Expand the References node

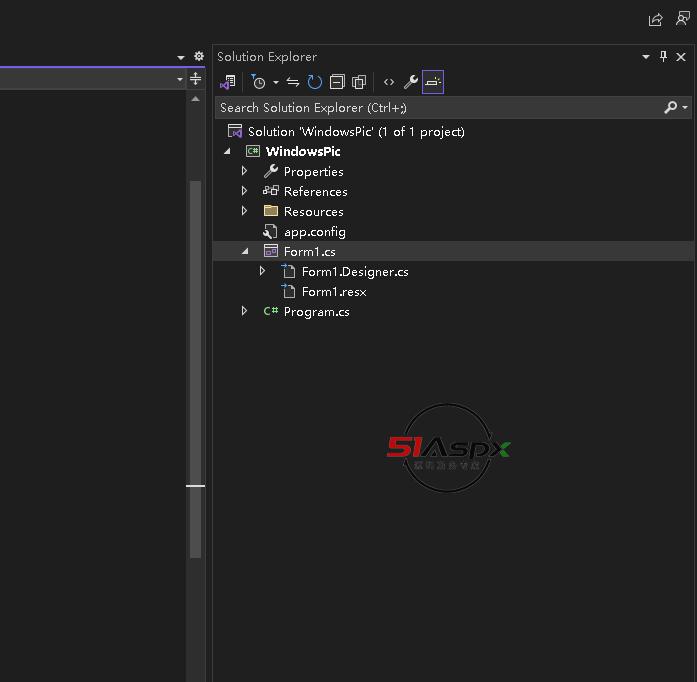tap(245, 191)
